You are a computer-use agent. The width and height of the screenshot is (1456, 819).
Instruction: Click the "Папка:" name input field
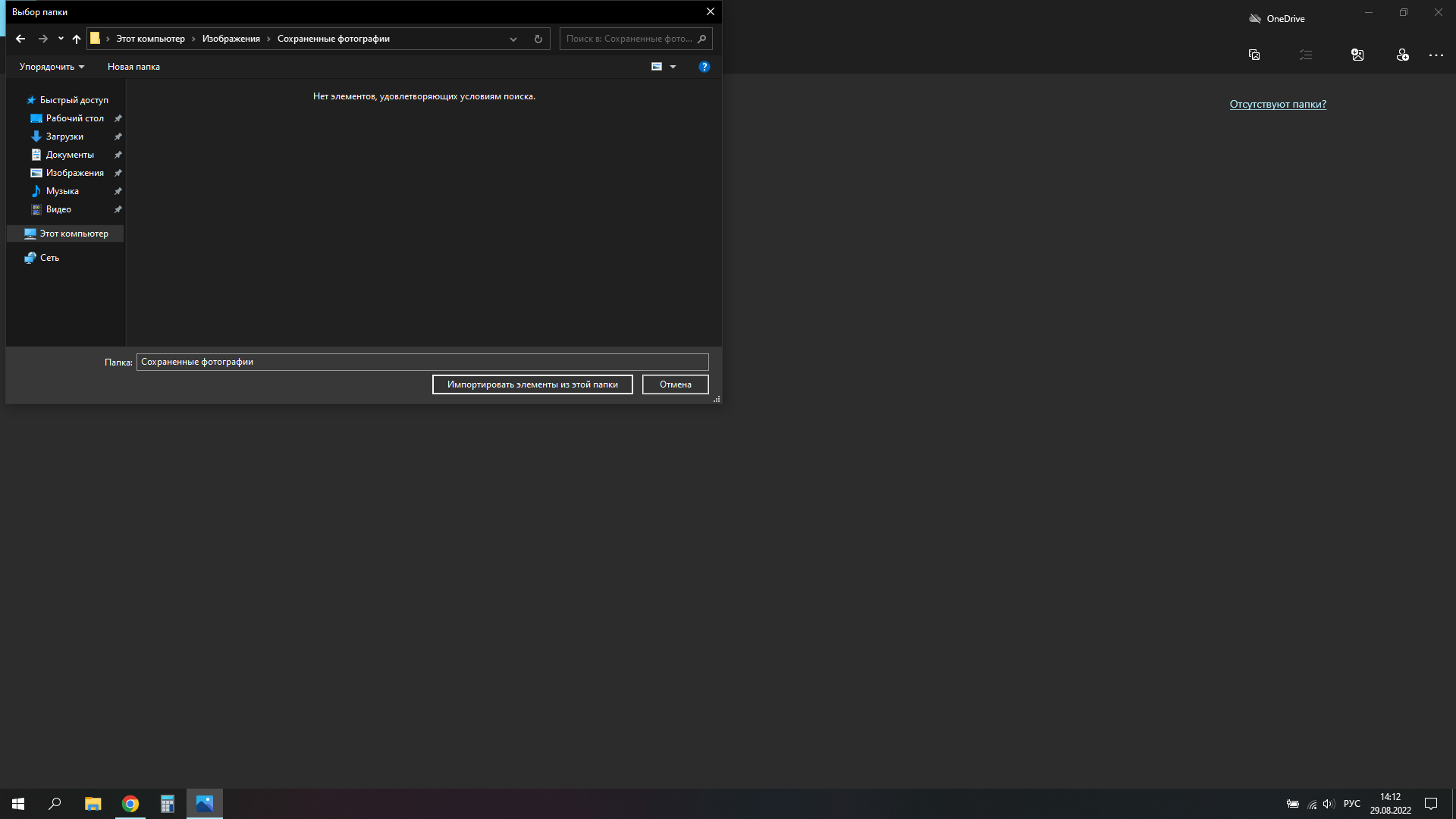422,362
